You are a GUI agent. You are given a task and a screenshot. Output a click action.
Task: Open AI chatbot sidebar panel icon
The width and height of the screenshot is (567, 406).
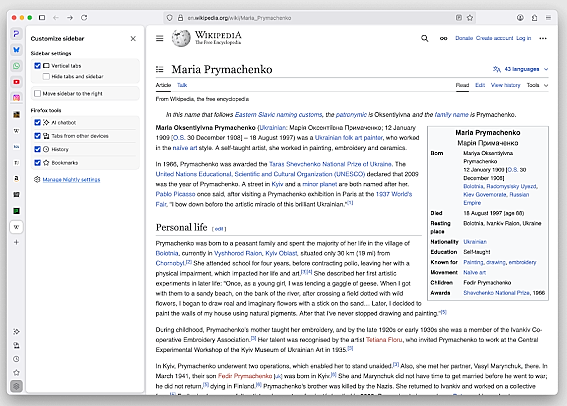point(16,332)
